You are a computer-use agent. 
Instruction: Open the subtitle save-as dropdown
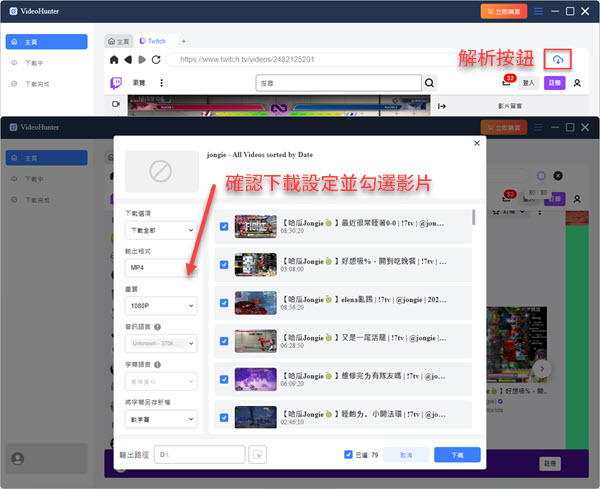click(x=161, y=419)
